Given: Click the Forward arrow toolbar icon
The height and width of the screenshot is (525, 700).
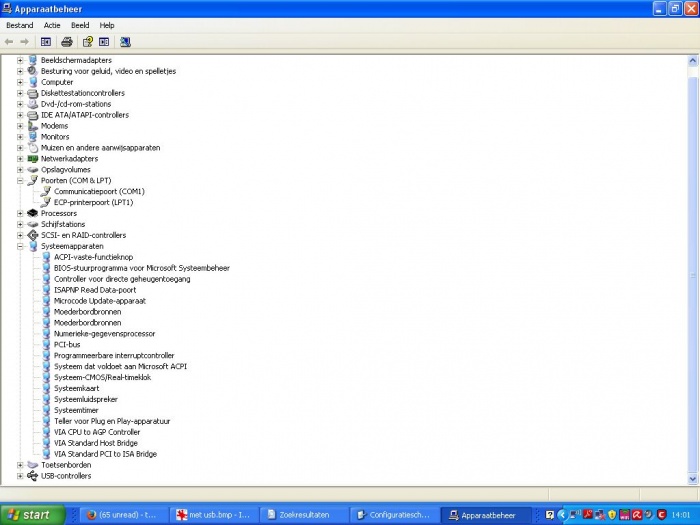Looking at the screenshot, I should [x=25, y=42].
